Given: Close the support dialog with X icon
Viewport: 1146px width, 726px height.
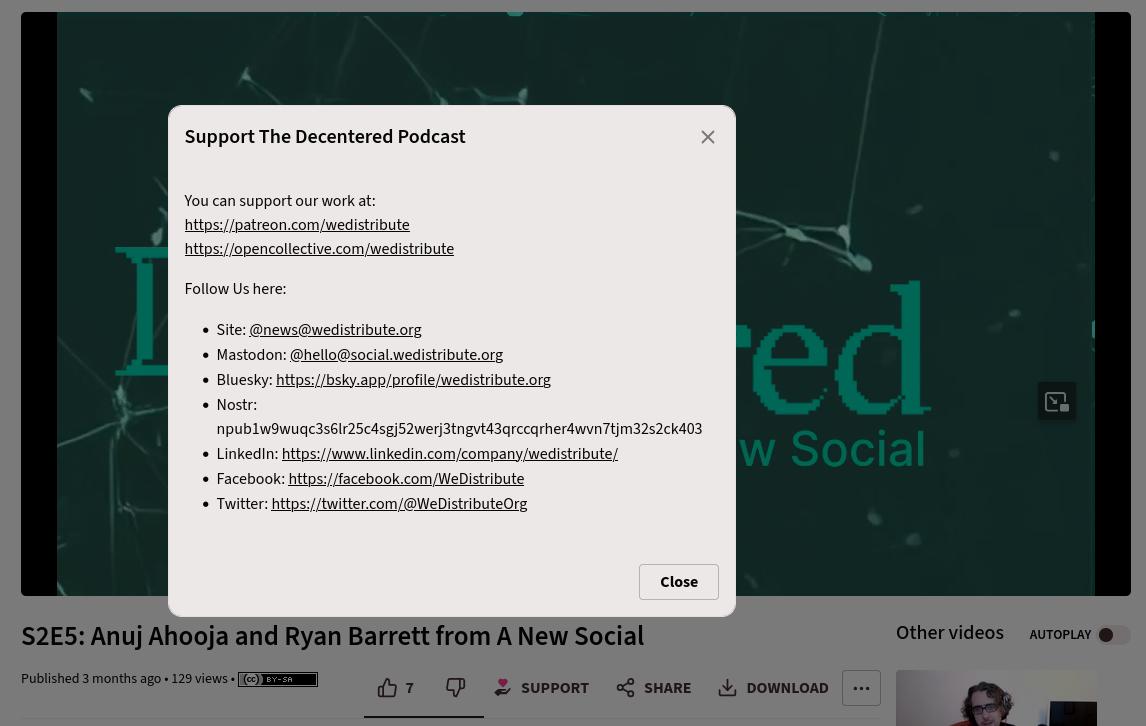Looking at the screenshot, I should 708,137.
